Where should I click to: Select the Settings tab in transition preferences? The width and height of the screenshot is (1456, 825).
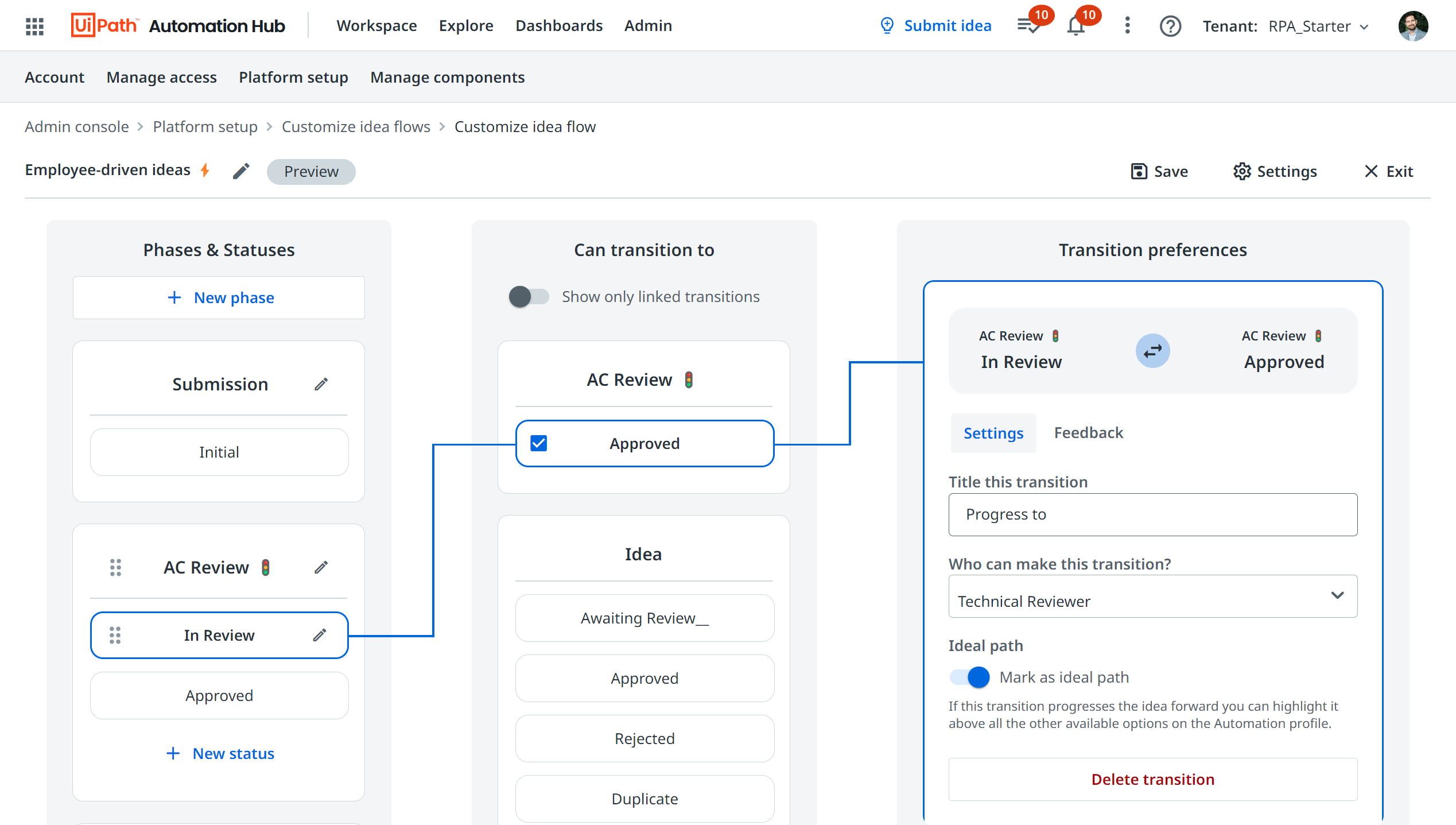tap(994, 433)
